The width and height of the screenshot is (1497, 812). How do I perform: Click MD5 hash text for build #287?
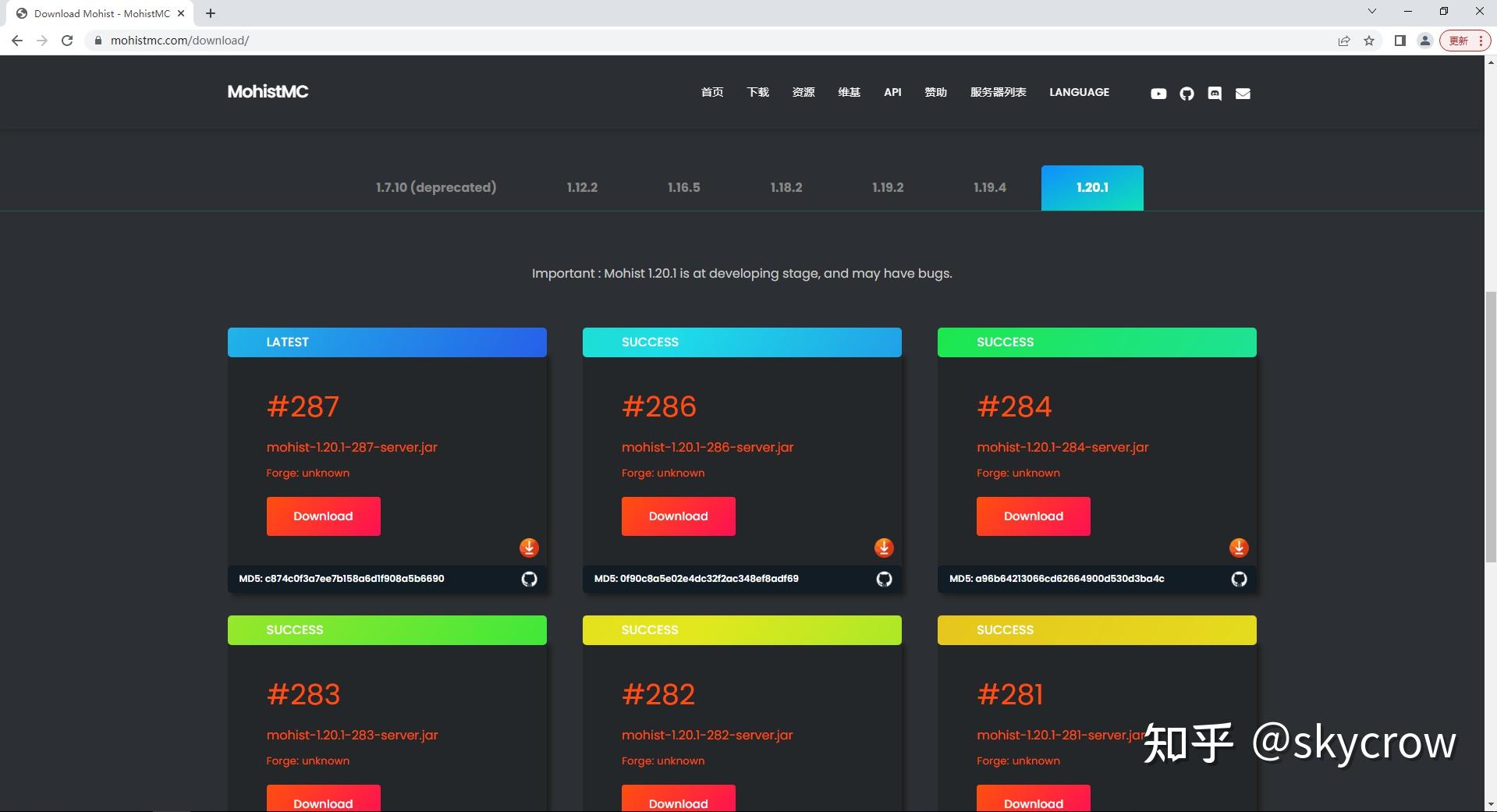(x=342, y=579)
